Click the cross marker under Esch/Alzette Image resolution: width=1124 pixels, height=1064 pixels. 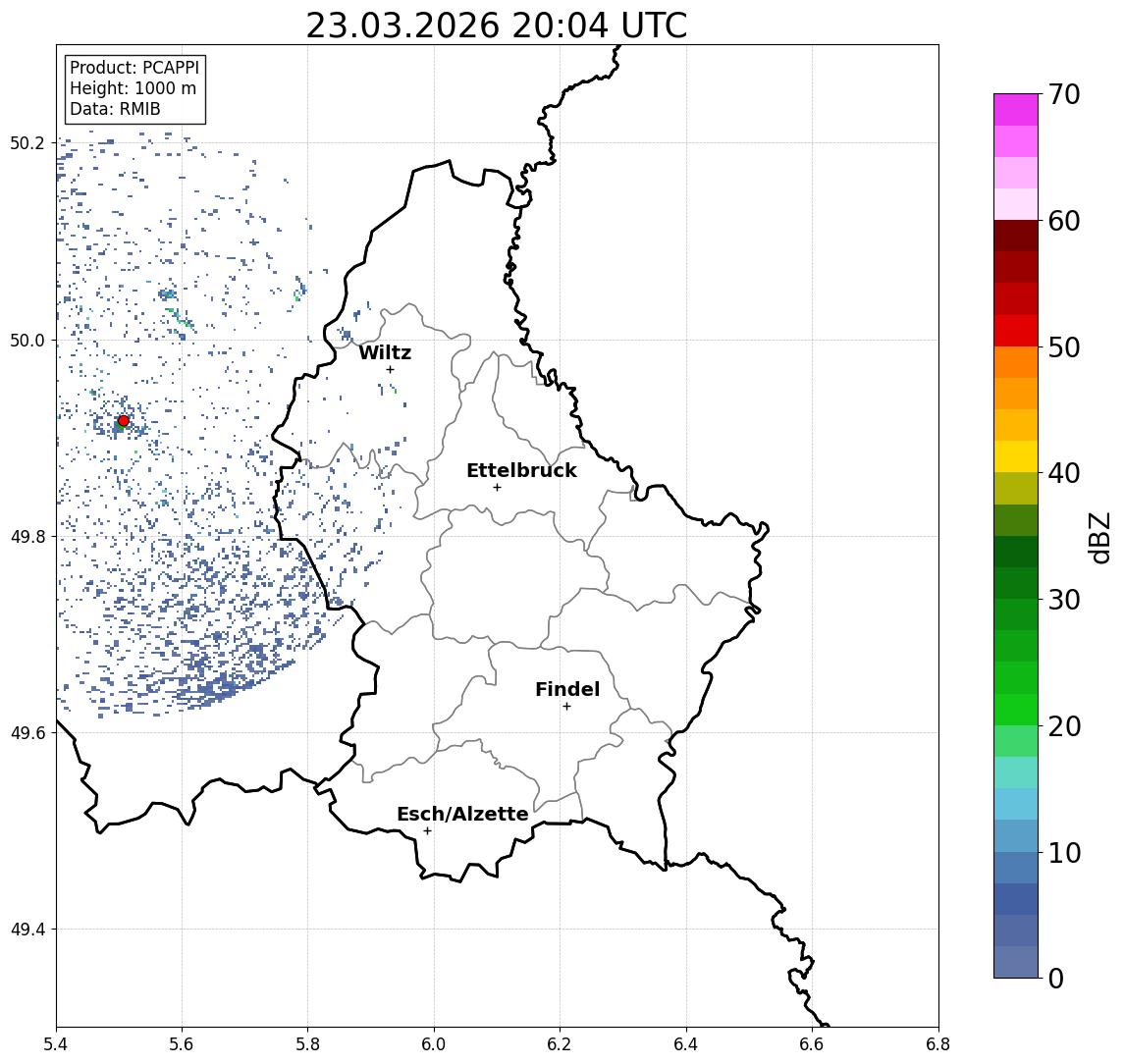[x=427, y=831]
